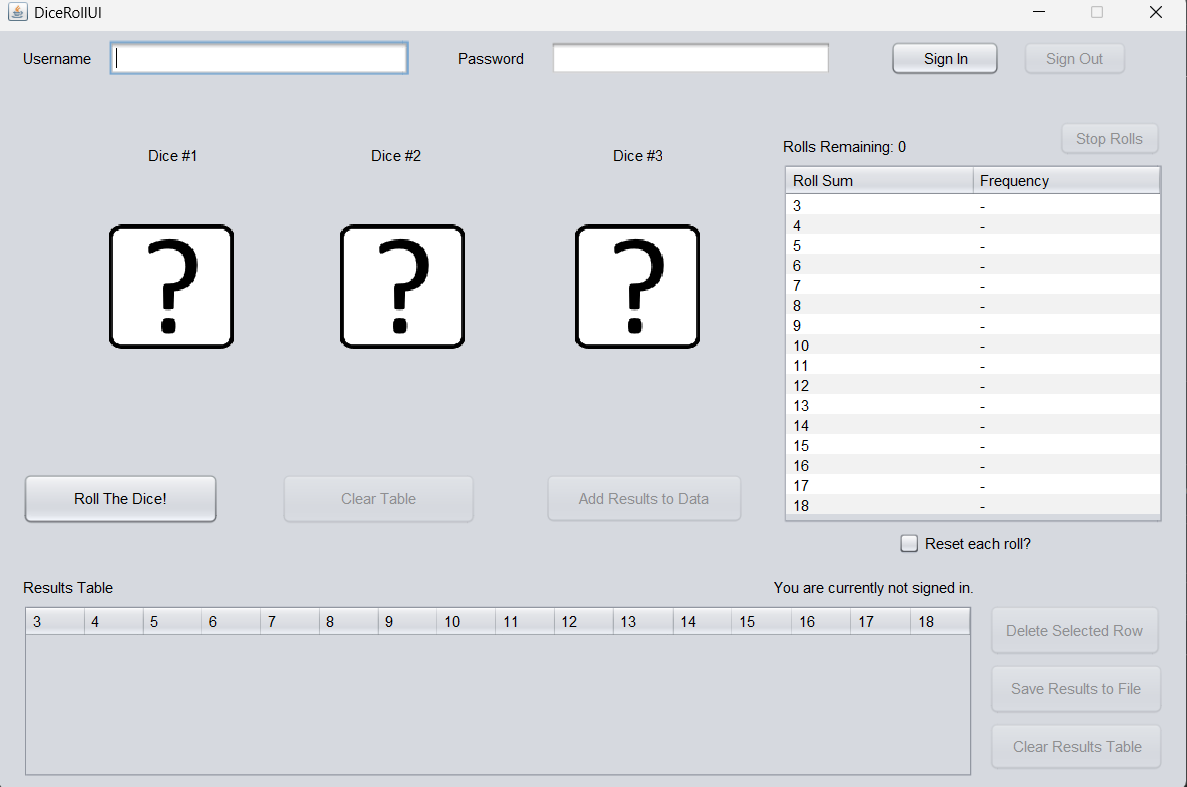Screen dimensions: 1187x787
Task: Select the Roll Sum column header
Action: pyautogui.click(x=878, y=181)
